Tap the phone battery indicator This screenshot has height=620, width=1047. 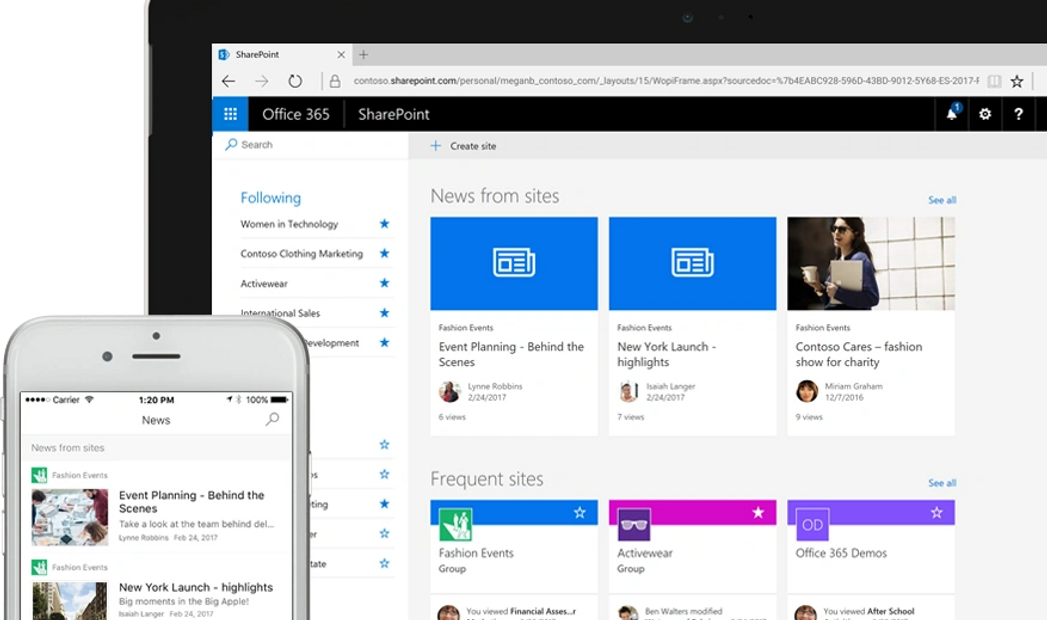[x=279, y=400]
